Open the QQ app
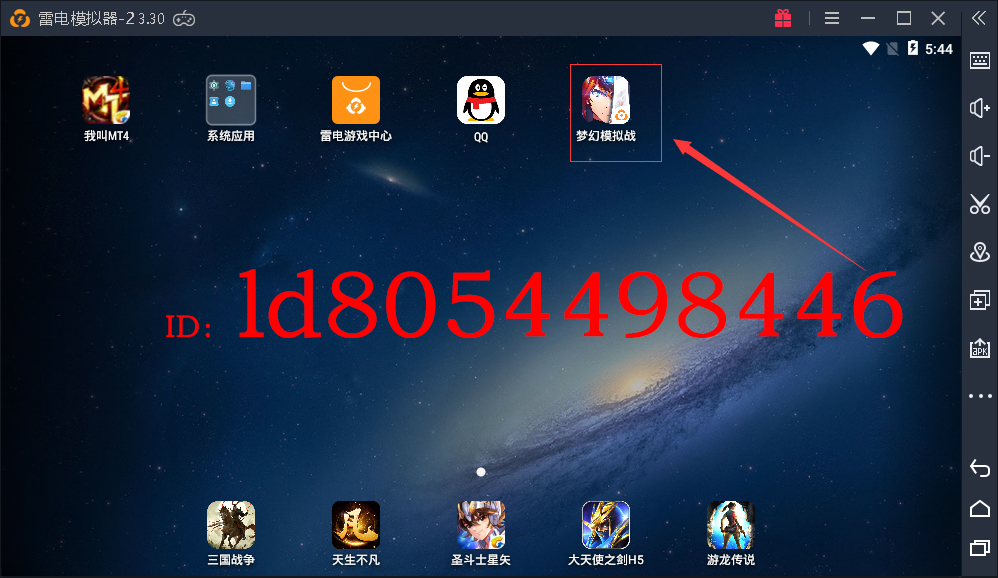 pyautogui.click(x=481, y=101)
